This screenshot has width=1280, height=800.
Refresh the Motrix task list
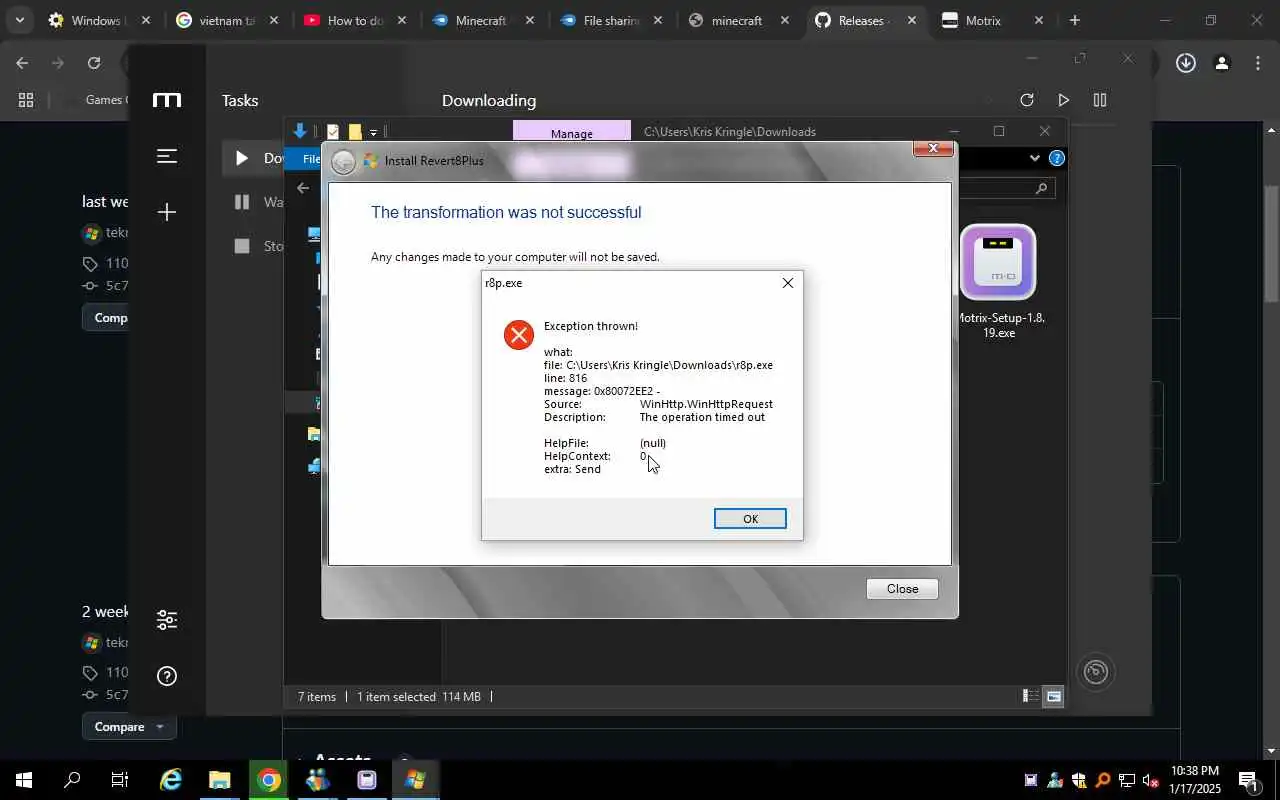[1026, 100]
